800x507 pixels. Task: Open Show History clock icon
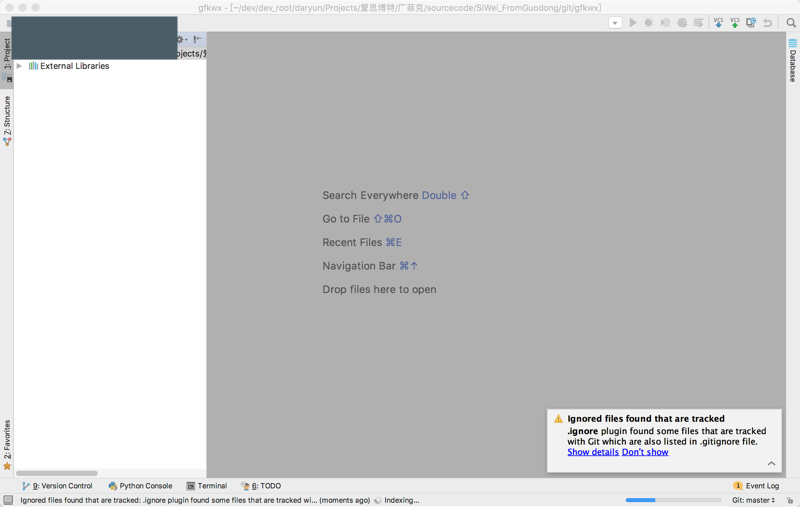tap(751, 23)
